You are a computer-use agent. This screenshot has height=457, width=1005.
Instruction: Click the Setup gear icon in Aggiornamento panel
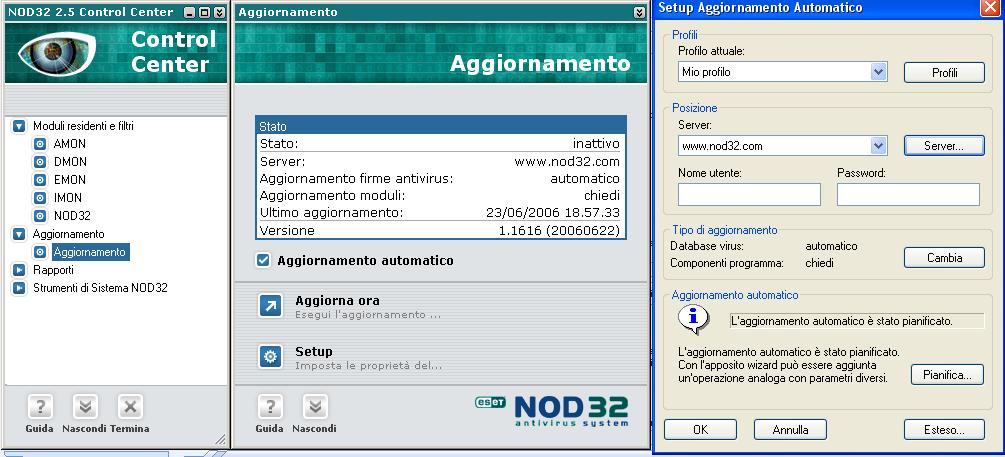pyautogui.click(x=270, y=356)
